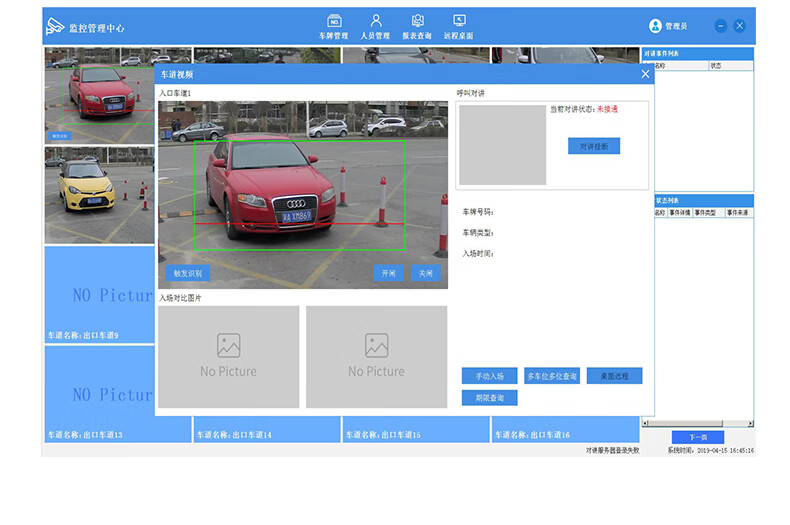Open 多车位多位查询 query
The height and width of the screenshot is (525, 790).
point(552,376)
